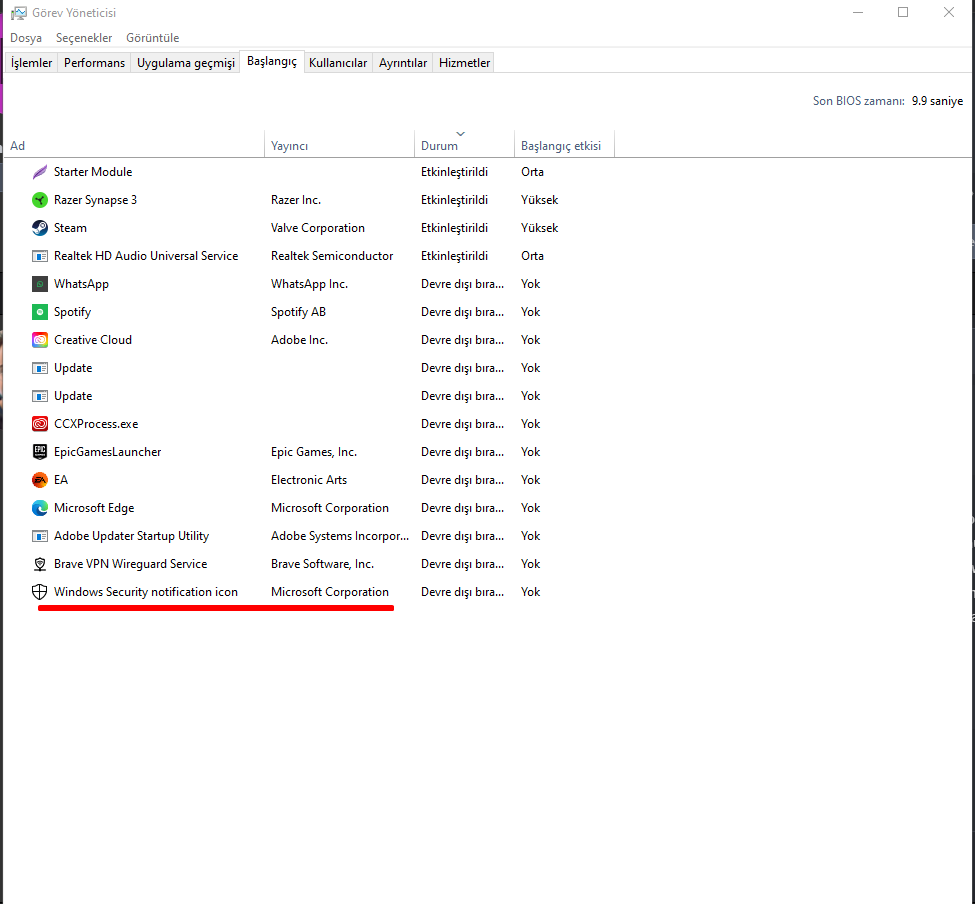
Task: Switch to the Ayrıntılar tab
Action: pos(403,63)
